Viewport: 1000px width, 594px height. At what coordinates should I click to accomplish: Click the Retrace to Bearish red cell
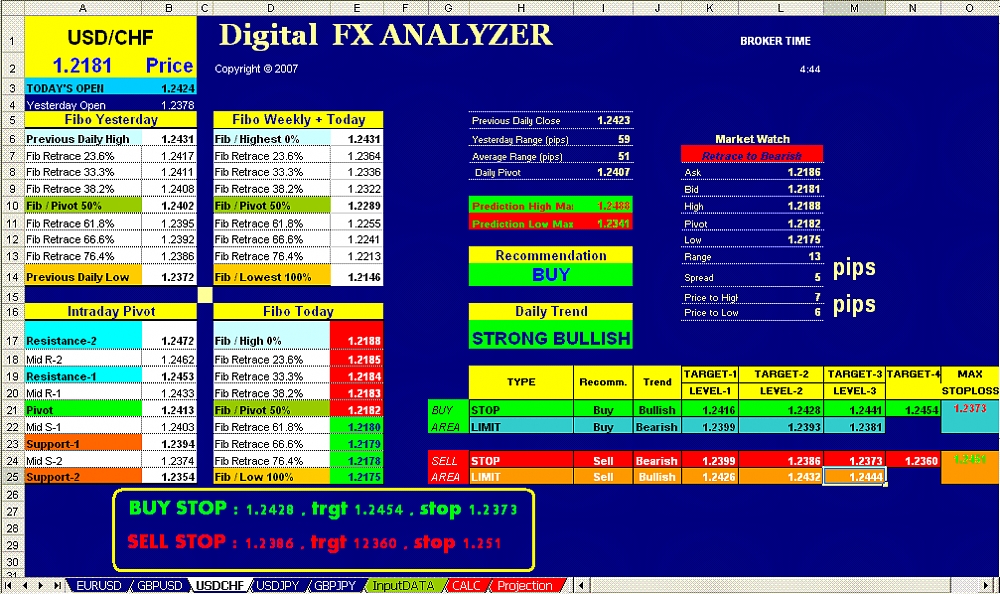tap(752, 156)
